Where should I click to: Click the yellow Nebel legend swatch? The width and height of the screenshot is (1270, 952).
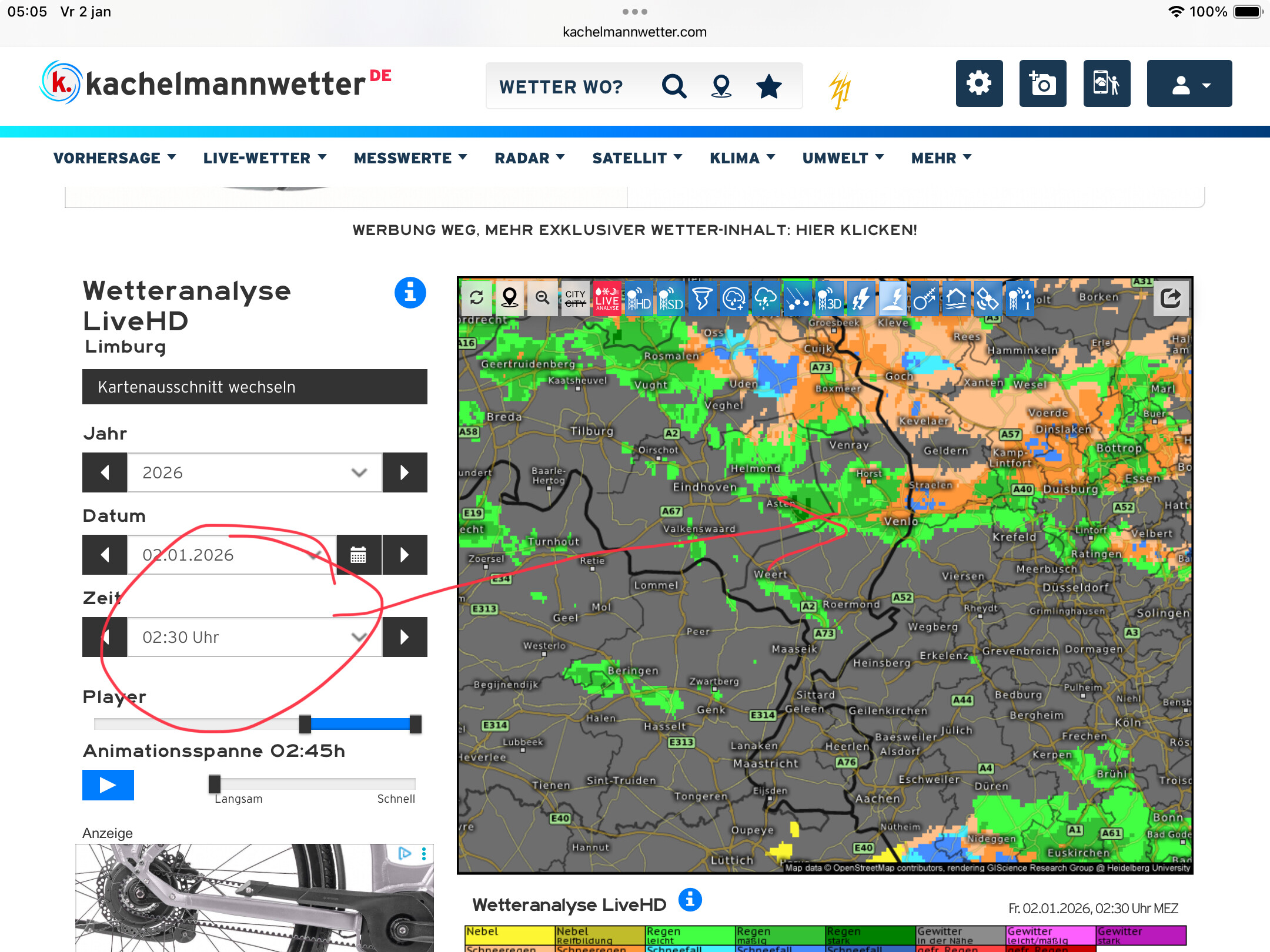pos(510,934)
